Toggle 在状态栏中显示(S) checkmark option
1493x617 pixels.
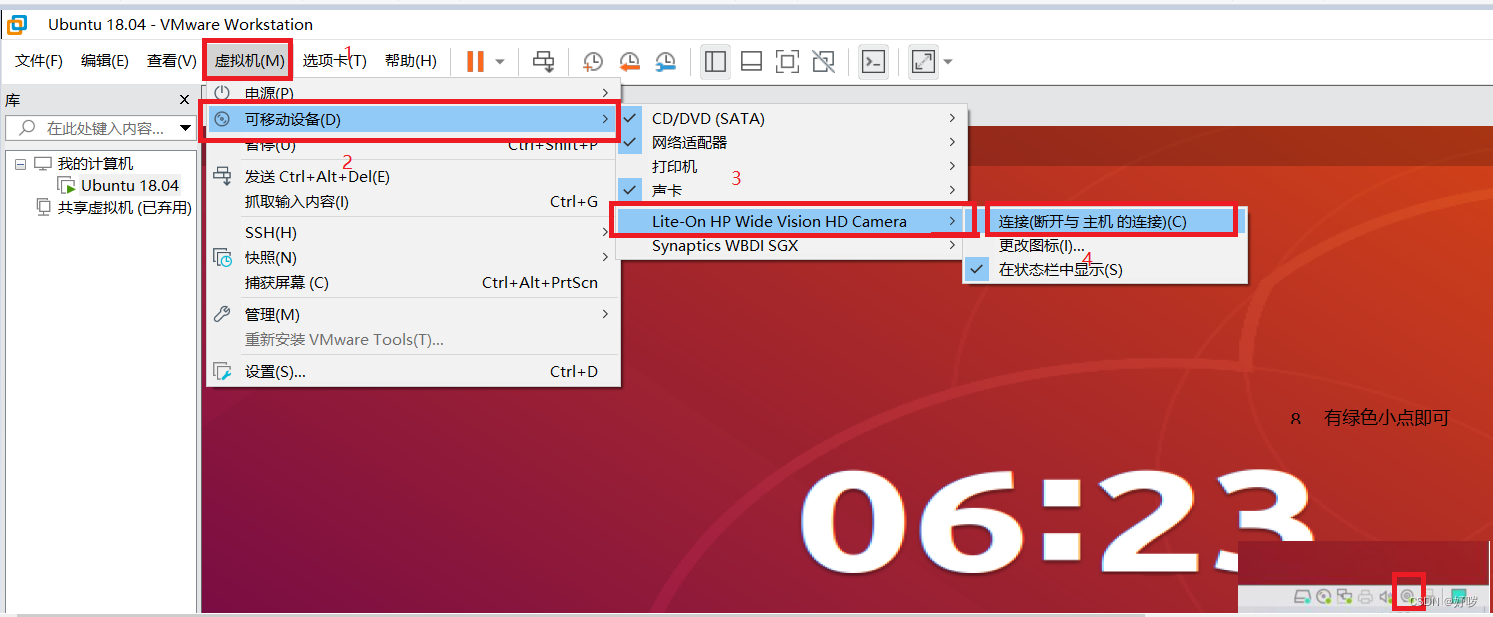[x=1106, y=270]
